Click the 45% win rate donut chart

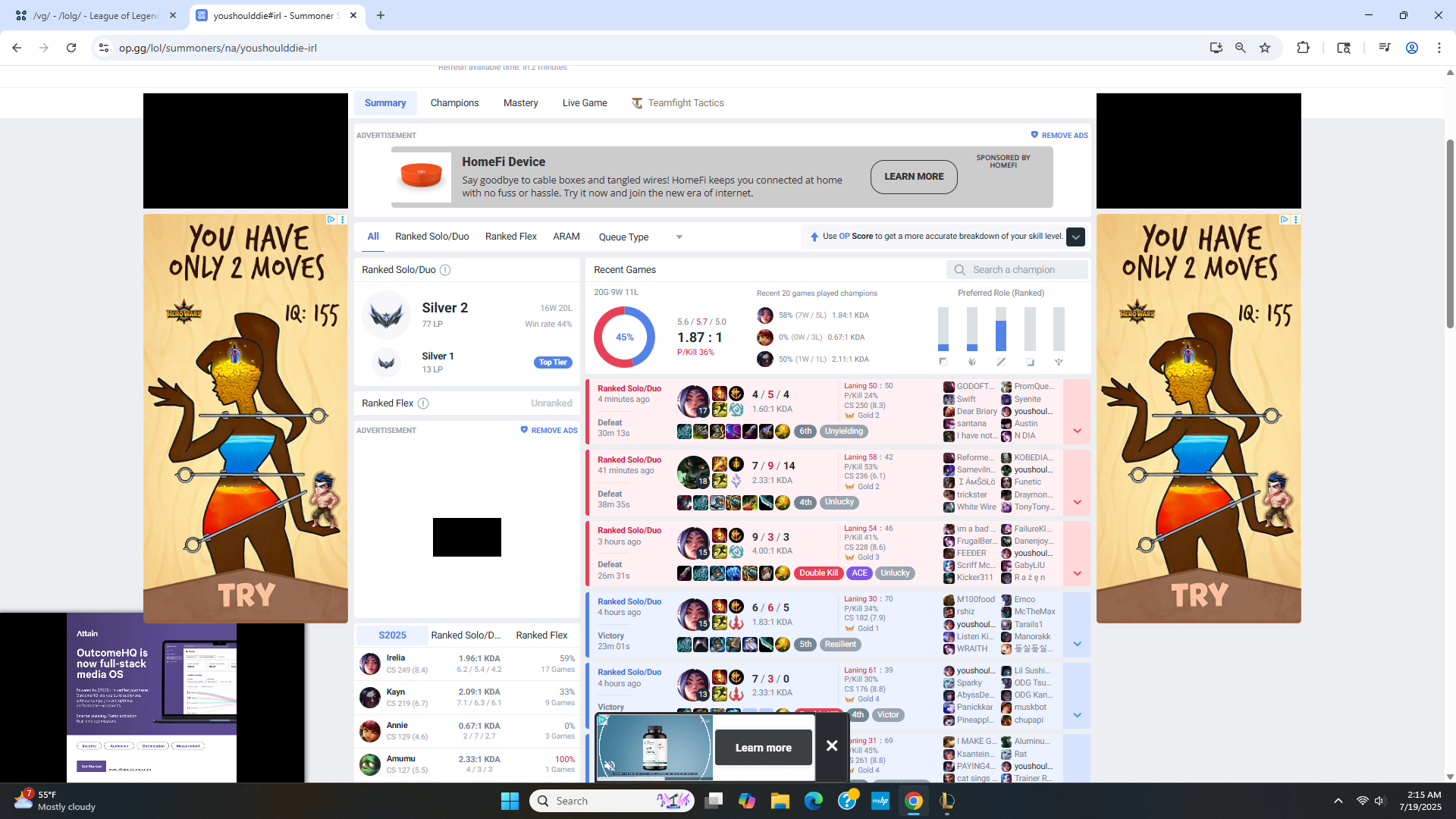(624, 337)
